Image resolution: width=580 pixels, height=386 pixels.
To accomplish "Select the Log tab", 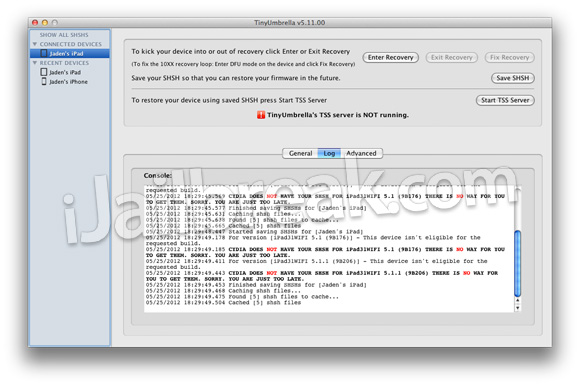I will [x=329, y=153].
